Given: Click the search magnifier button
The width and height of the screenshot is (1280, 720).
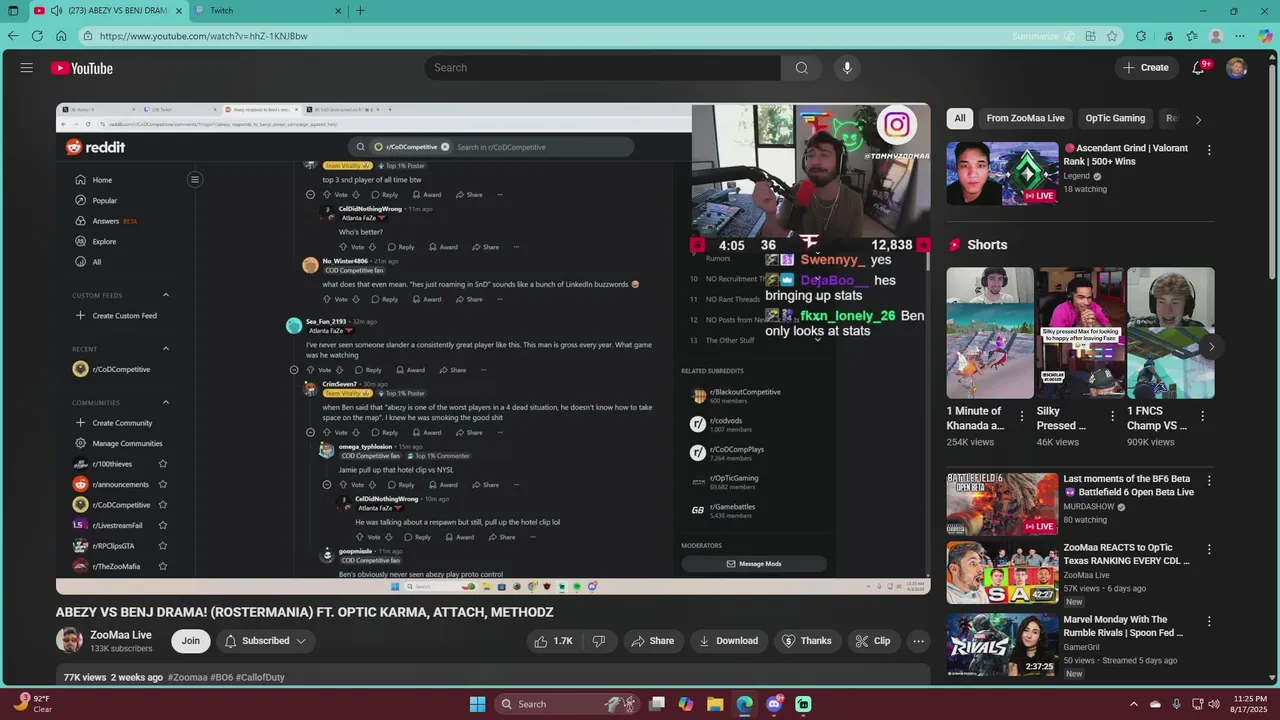Looking at the screenshot, I should coord(802,68).
